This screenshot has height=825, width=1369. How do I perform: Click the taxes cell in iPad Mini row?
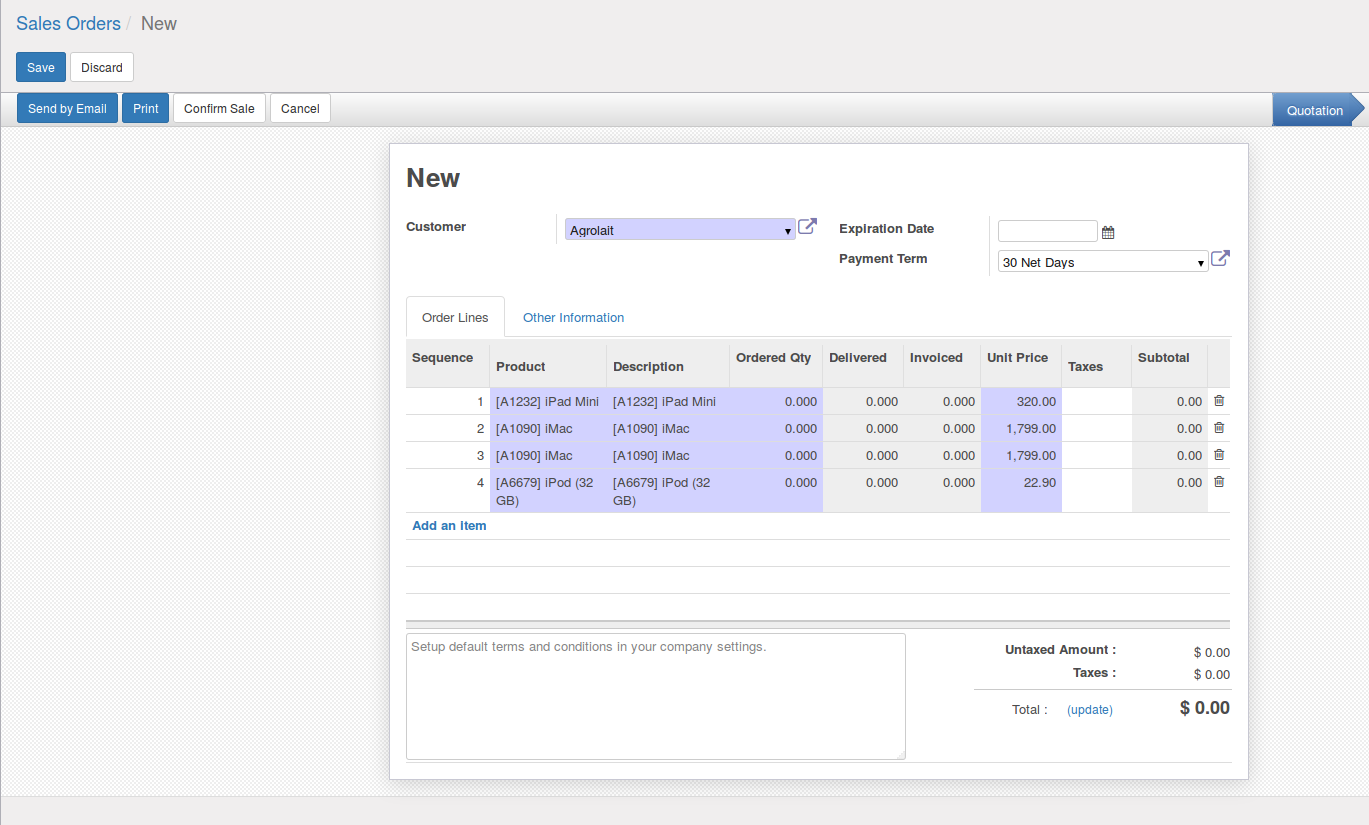(x=1096, y=401)
